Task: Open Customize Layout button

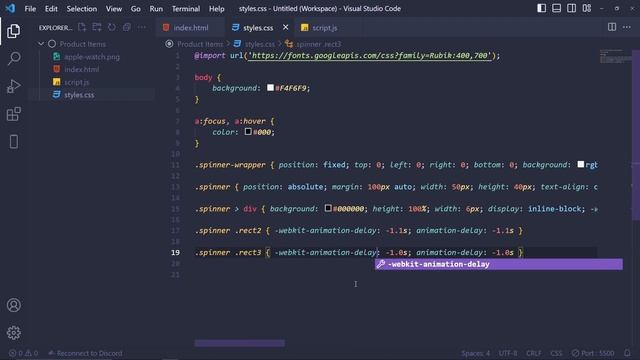Action: click(x=587, y=8)
